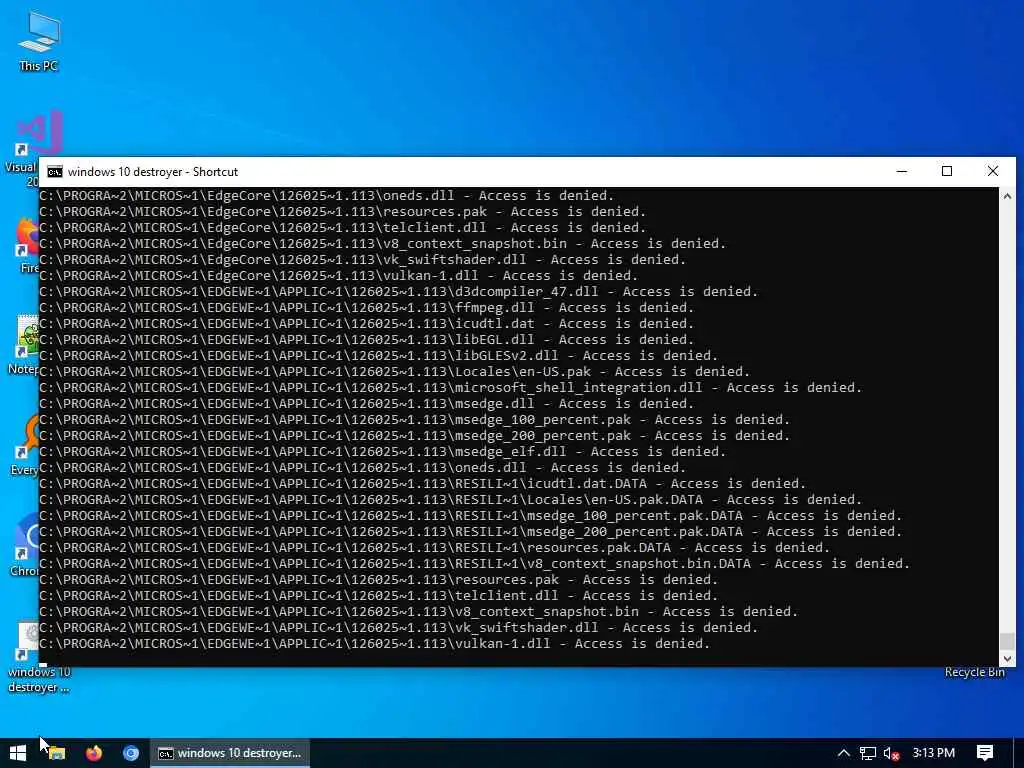Click the line with msedge.dll

(x=366, y=404)
